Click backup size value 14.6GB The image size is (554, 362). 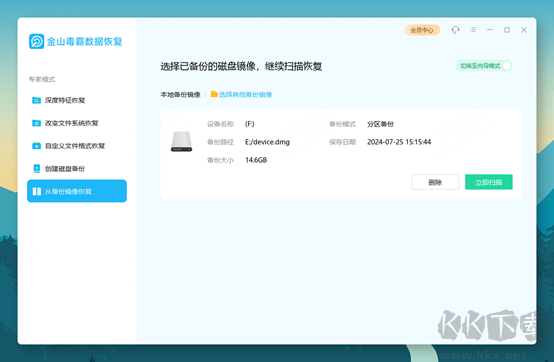coord(256,160)
